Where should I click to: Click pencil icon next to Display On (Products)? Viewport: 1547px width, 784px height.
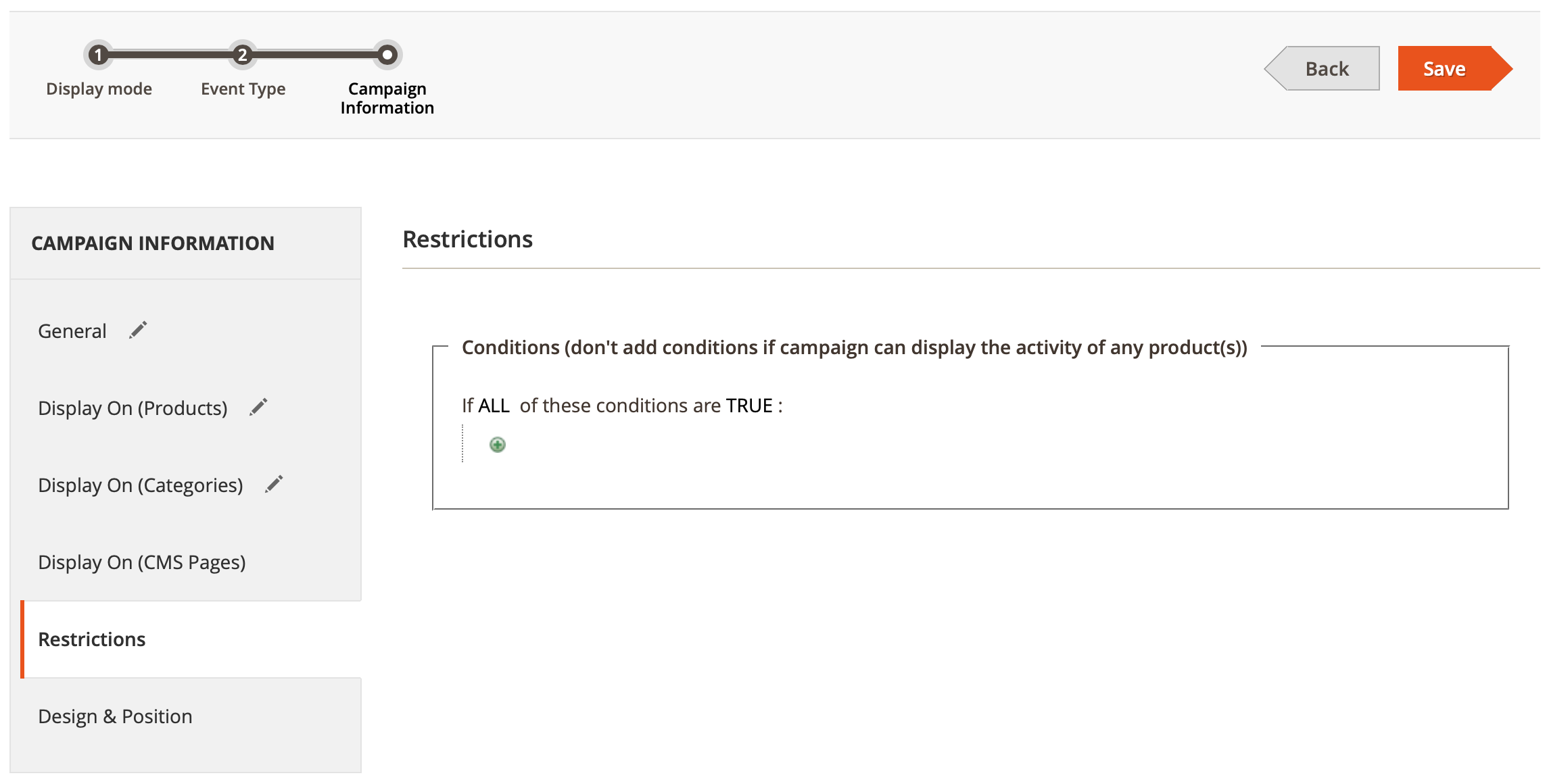[x=258, y=407]
